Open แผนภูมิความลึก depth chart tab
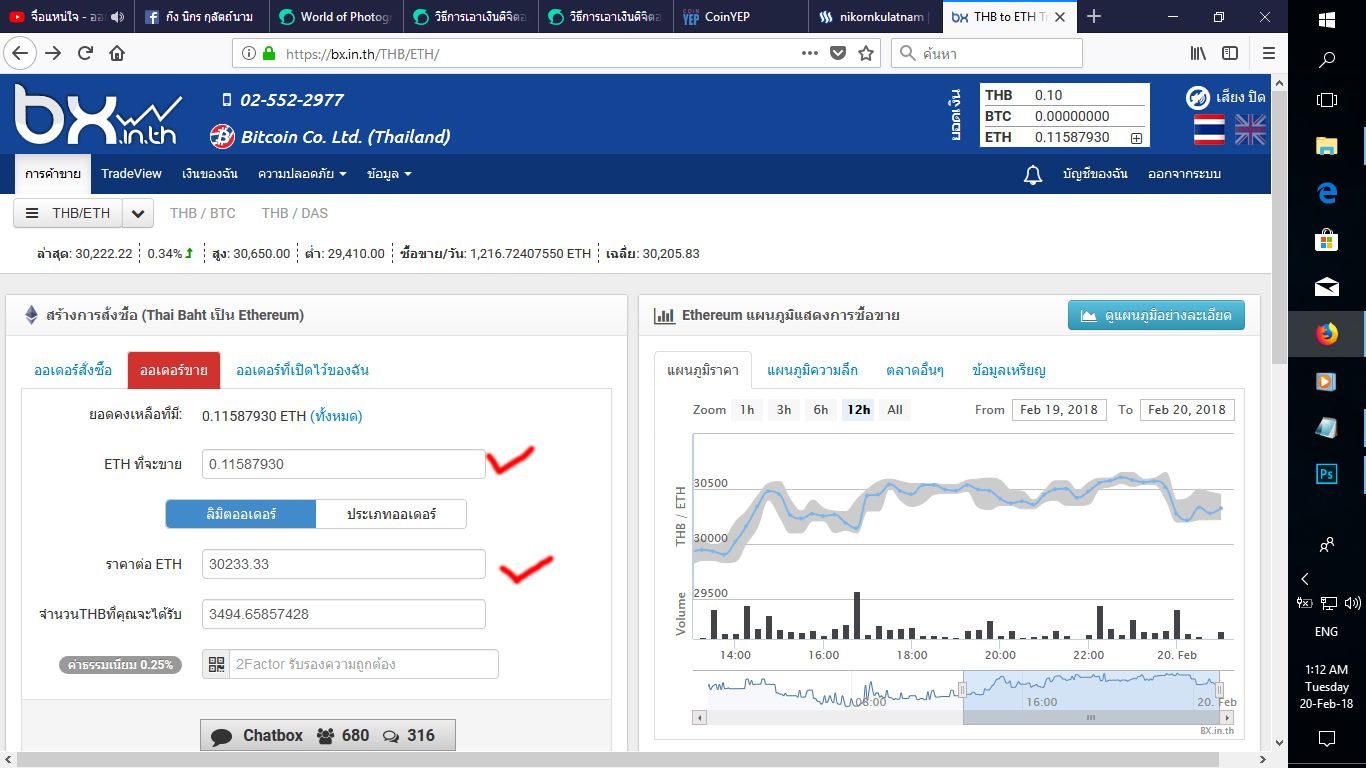The height and width of the screenshot is (768, 1366). (x=812, y=370)
